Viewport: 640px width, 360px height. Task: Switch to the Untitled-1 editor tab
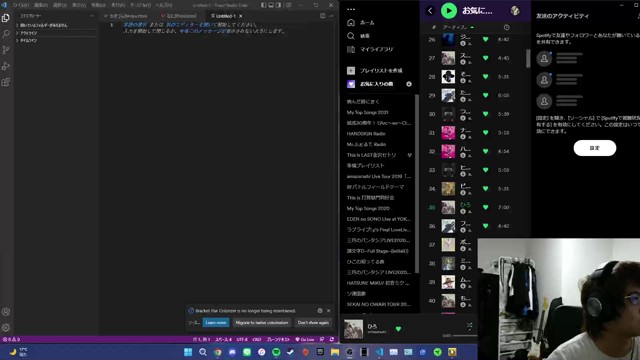pos(224,16)
